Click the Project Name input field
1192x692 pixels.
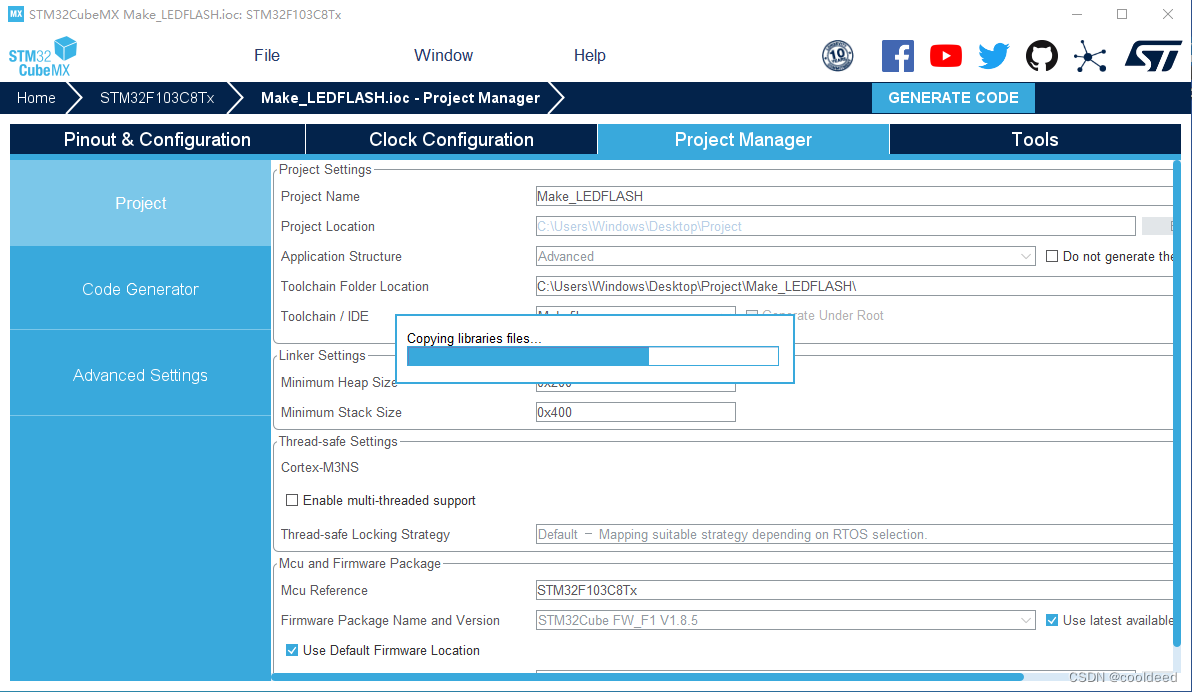(x=854, y=196)
